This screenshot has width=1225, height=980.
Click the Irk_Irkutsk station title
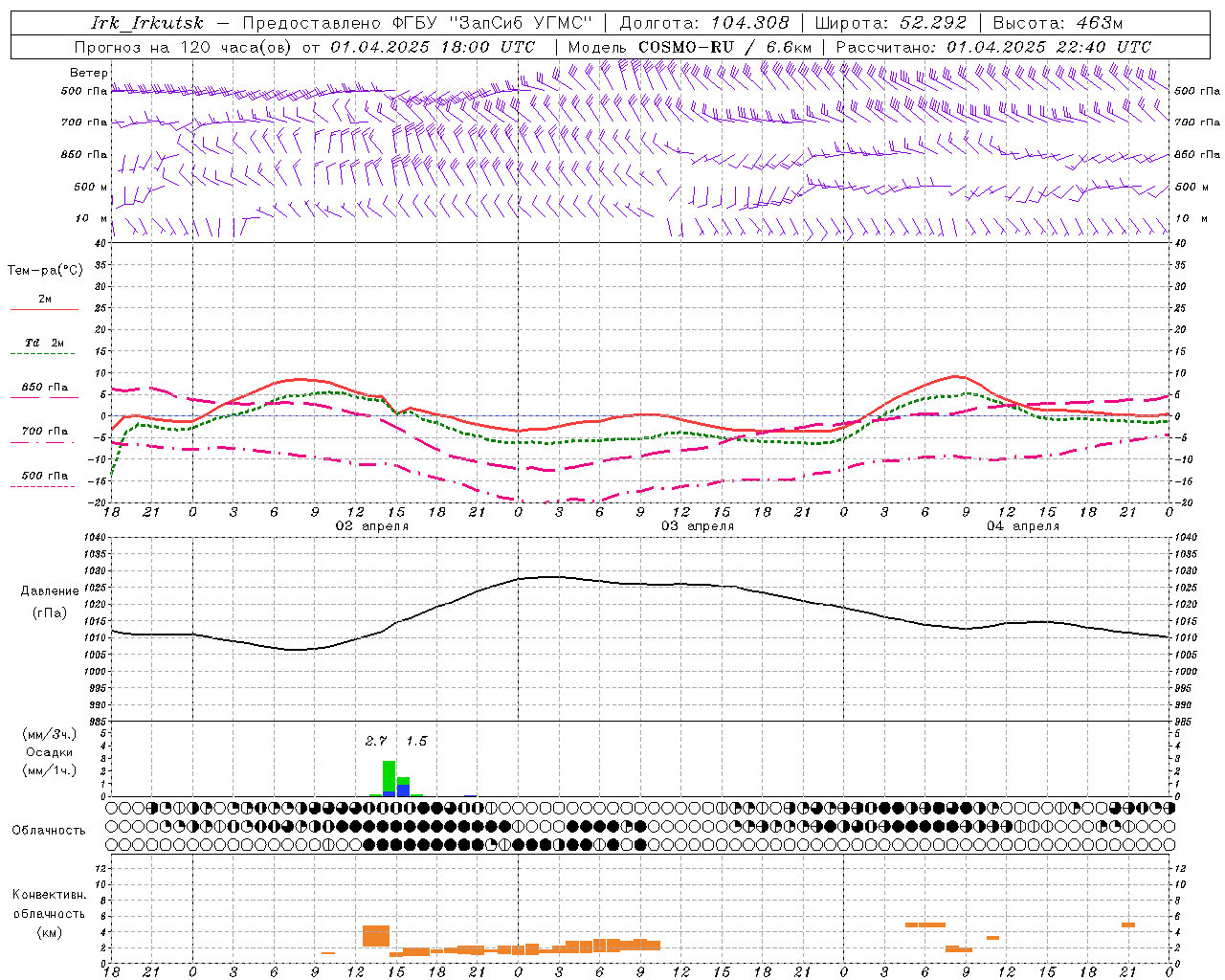(x=146, y=23)
